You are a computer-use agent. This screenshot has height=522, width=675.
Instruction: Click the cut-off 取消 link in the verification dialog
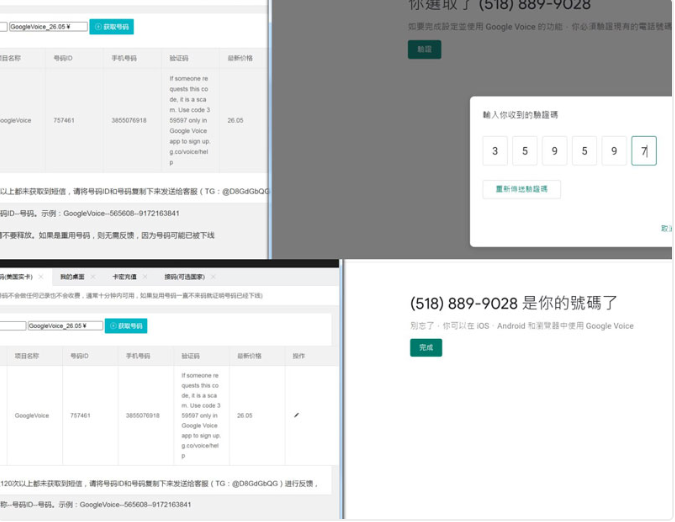[x=666, y=229]
